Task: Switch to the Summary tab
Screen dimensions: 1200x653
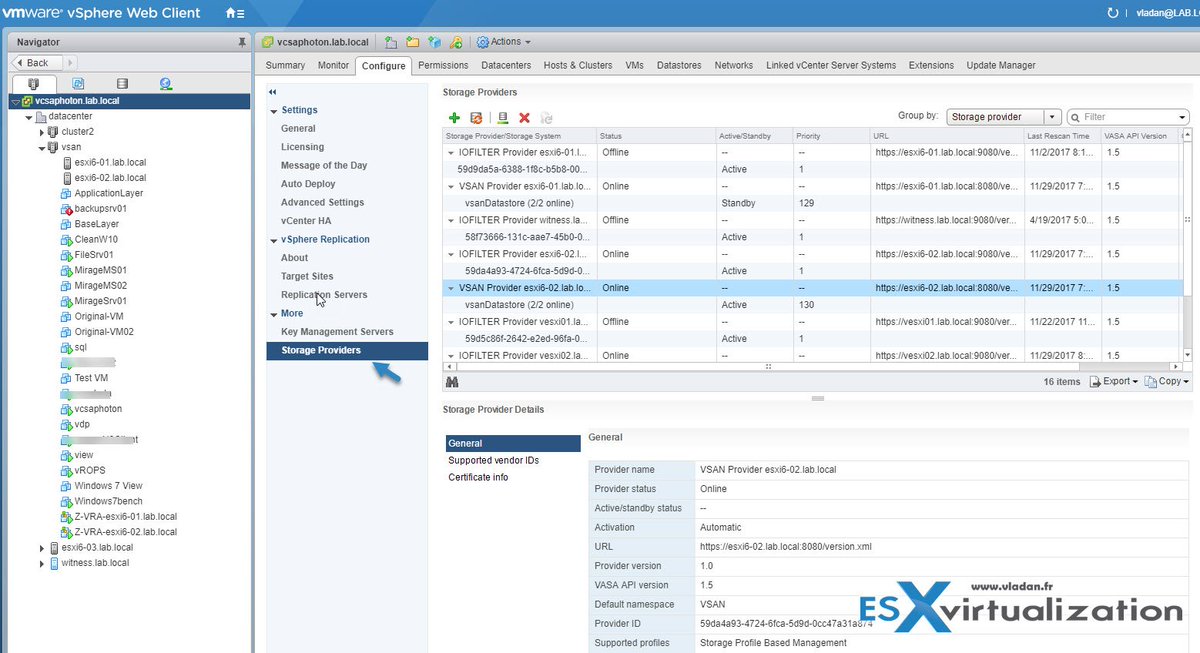Action: coord(285,65)
